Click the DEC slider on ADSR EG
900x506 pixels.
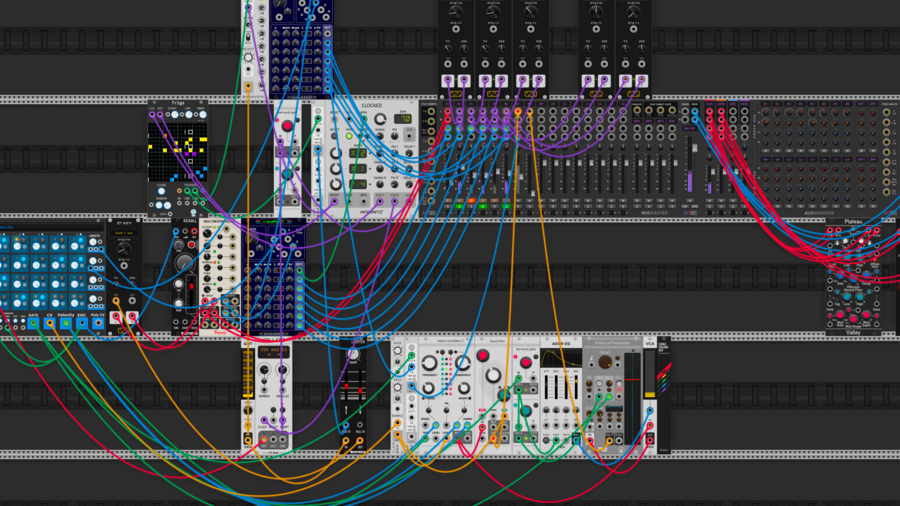pyautogui.click(x=557, y=388)
